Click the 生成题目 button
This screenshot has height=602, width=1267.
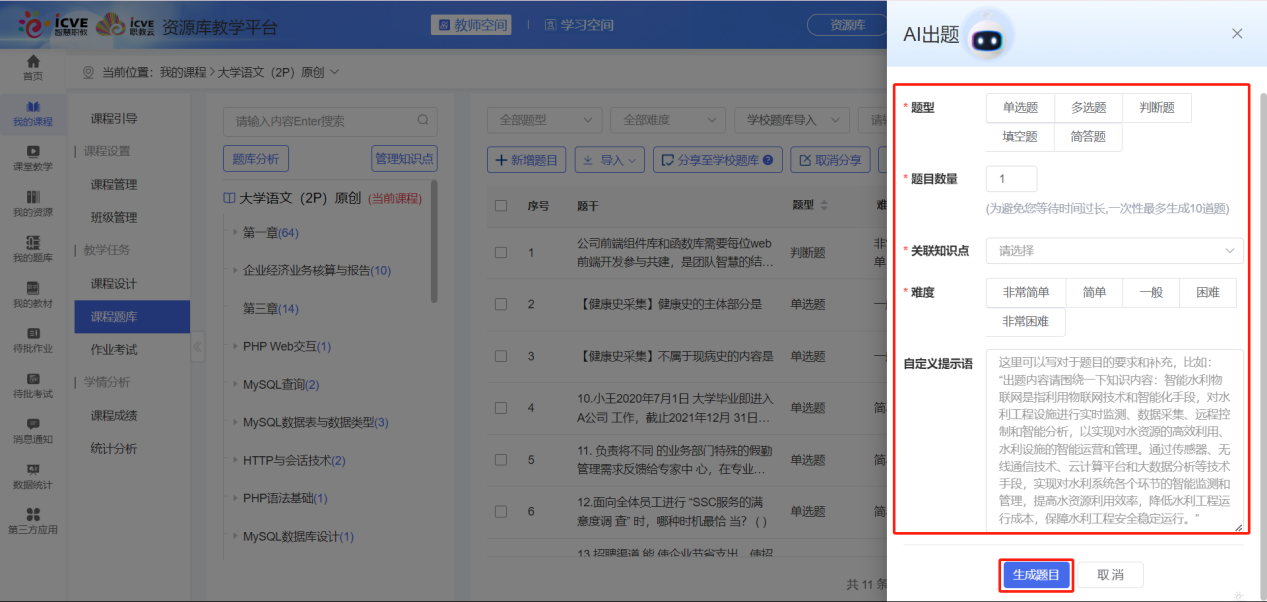point(1036,574)
